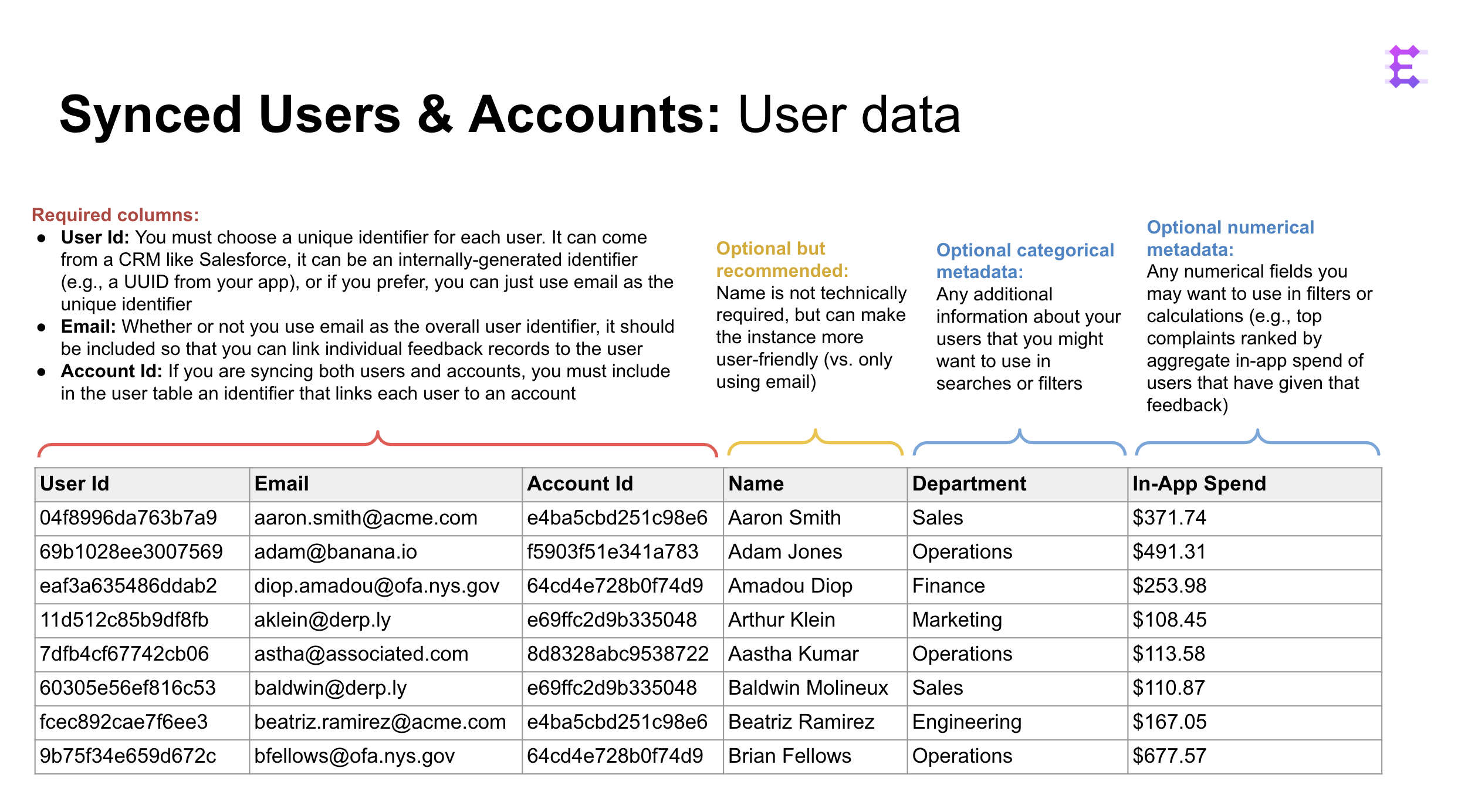
Task: Select the Email column header
Action: 386,485
